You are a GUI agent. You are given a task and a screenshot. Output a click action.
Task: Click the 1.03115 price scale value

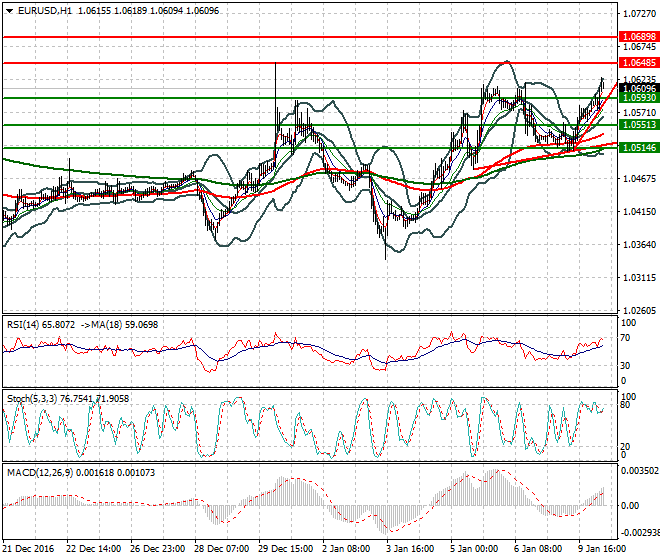[x=639, y=278]
